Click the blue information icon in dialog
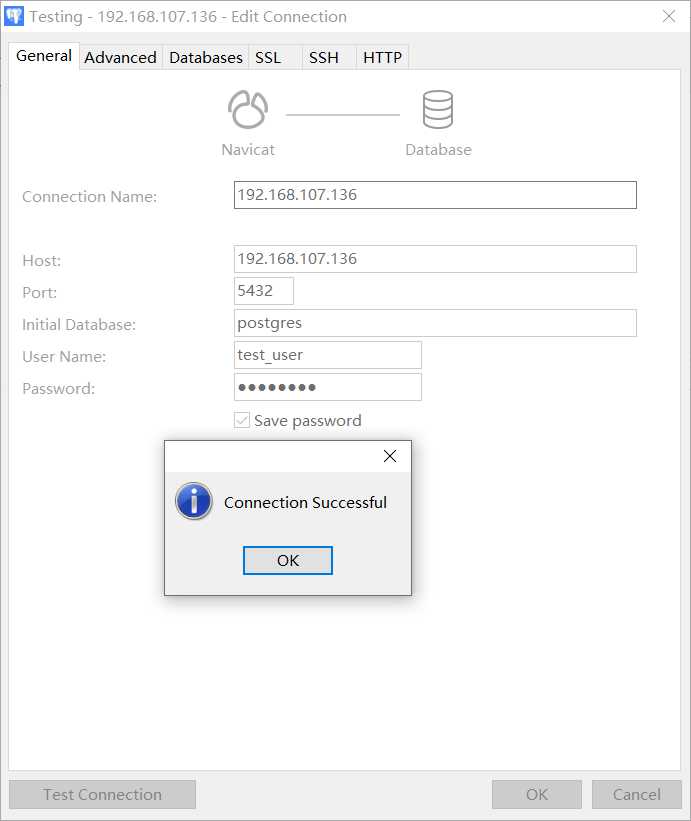 193,502
